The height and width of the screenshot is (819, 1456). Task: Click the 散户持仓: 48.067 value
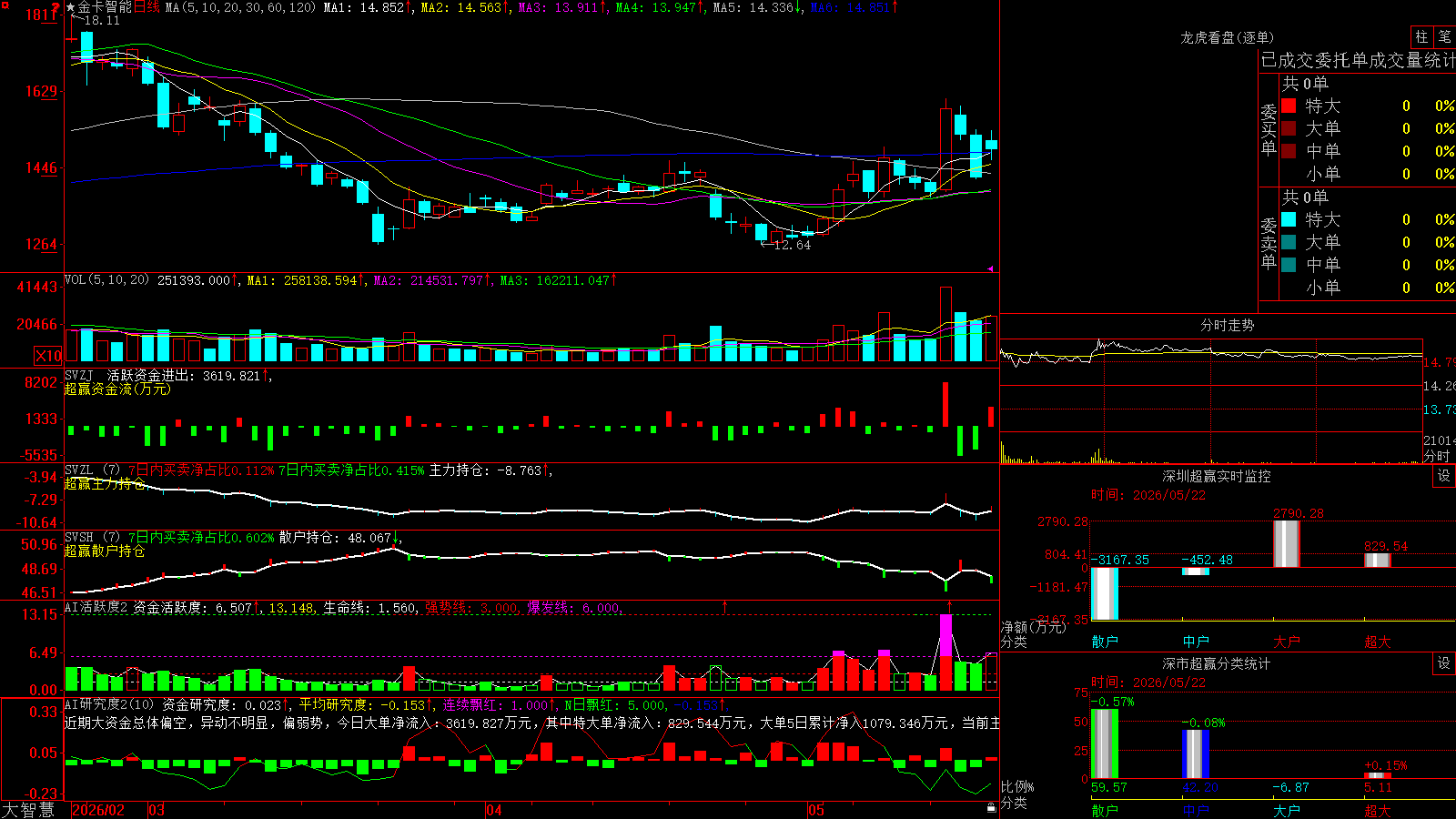(336, 538)
